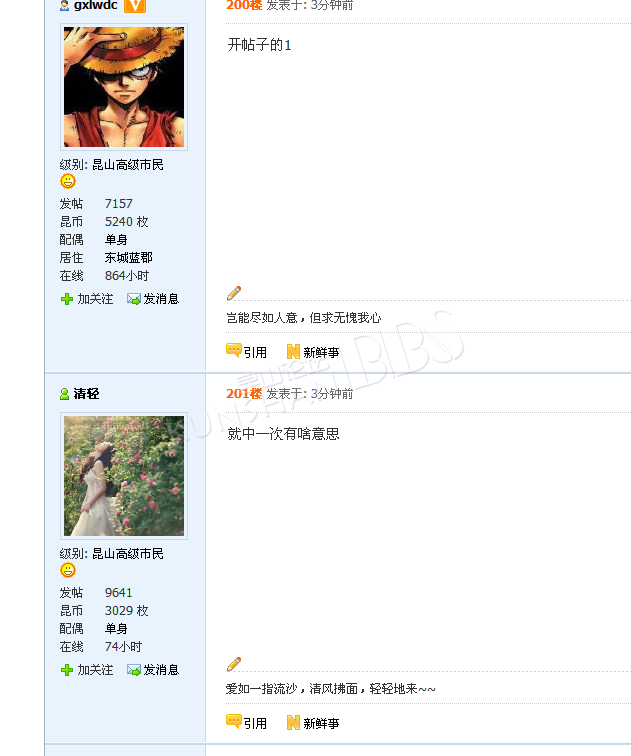Click the 200楼 floor number link
This screenshot has width=631, height=756.
pyautogui.click(x=244, y=5)
